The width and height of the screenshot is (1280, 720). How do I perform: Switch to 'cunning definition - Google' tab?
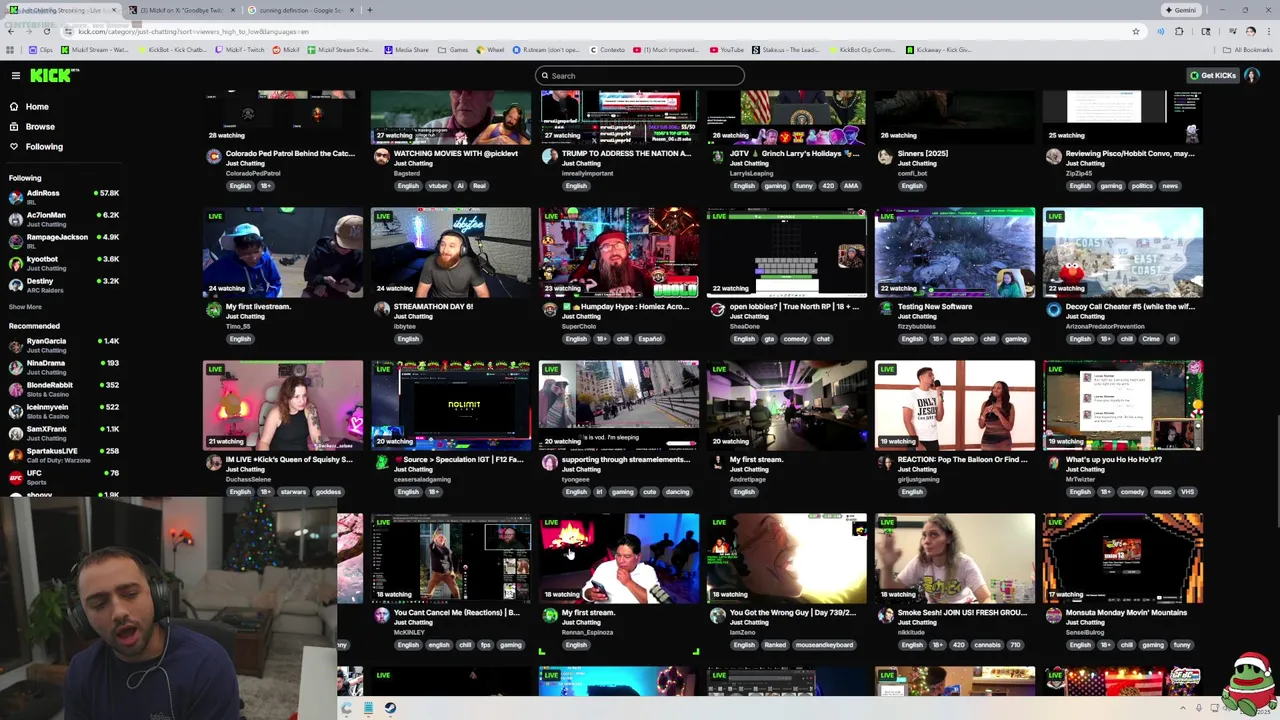click(300, 10)
